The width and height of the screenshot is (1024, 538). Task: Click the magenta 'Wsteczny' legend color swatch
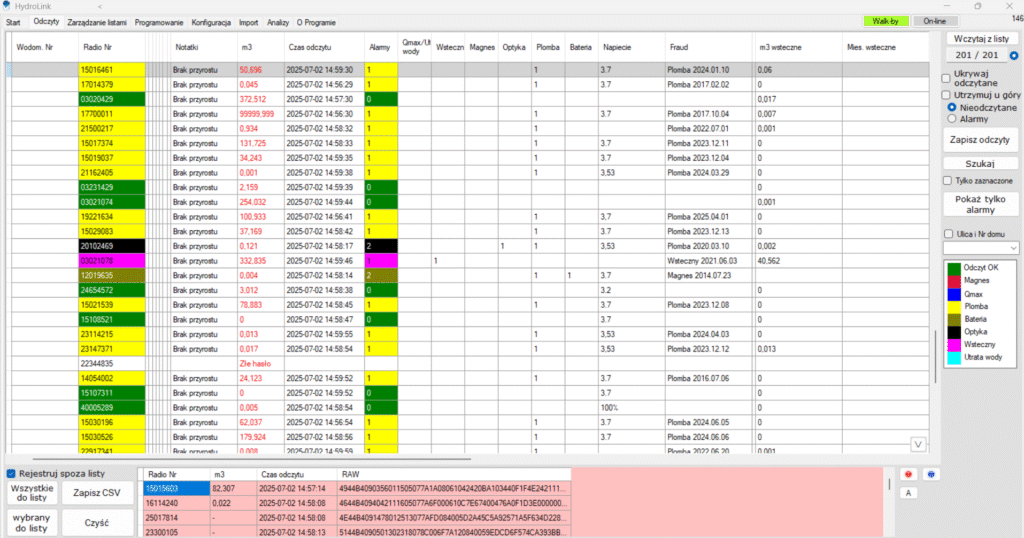pos(954,343)
